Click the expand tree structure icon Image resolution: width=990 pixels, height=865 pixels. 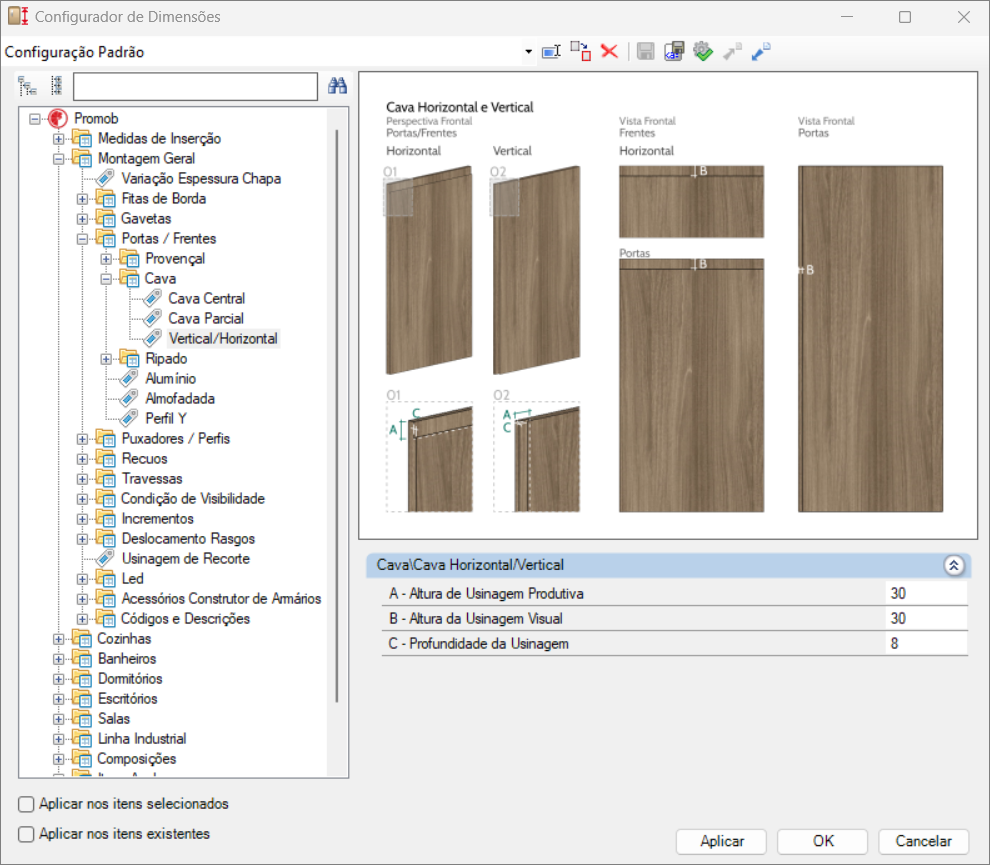click(x=27, y=86)
